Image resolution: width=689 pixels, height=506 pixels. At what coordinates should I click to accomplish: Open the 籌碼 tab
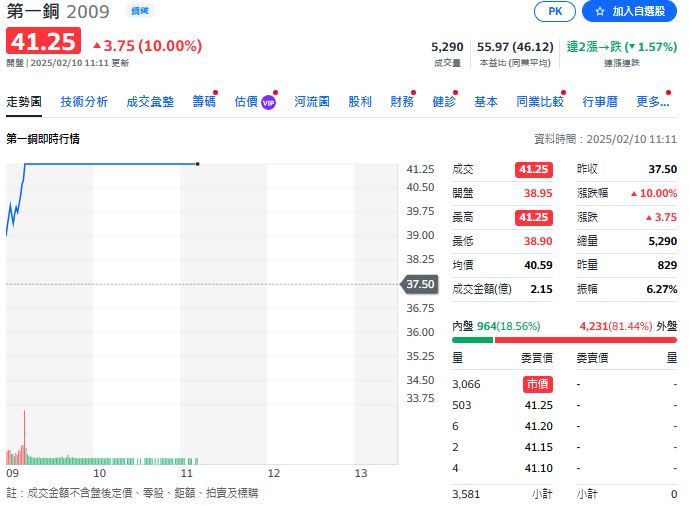click(x=204, y=102)
